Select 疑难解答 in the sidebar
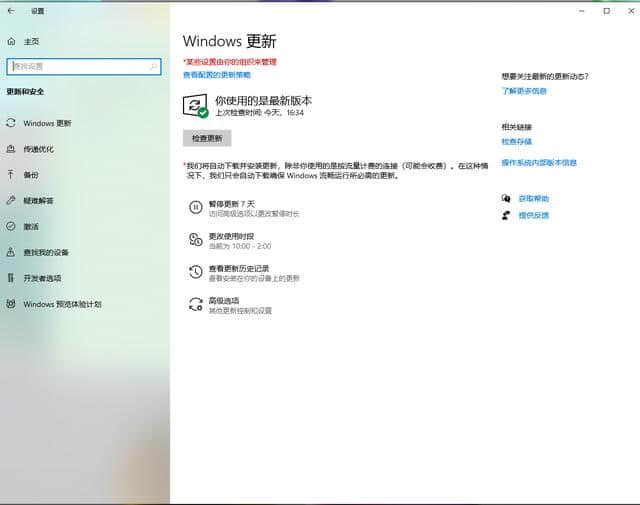The height and width of the screenshot is (505, 640). 38,200
